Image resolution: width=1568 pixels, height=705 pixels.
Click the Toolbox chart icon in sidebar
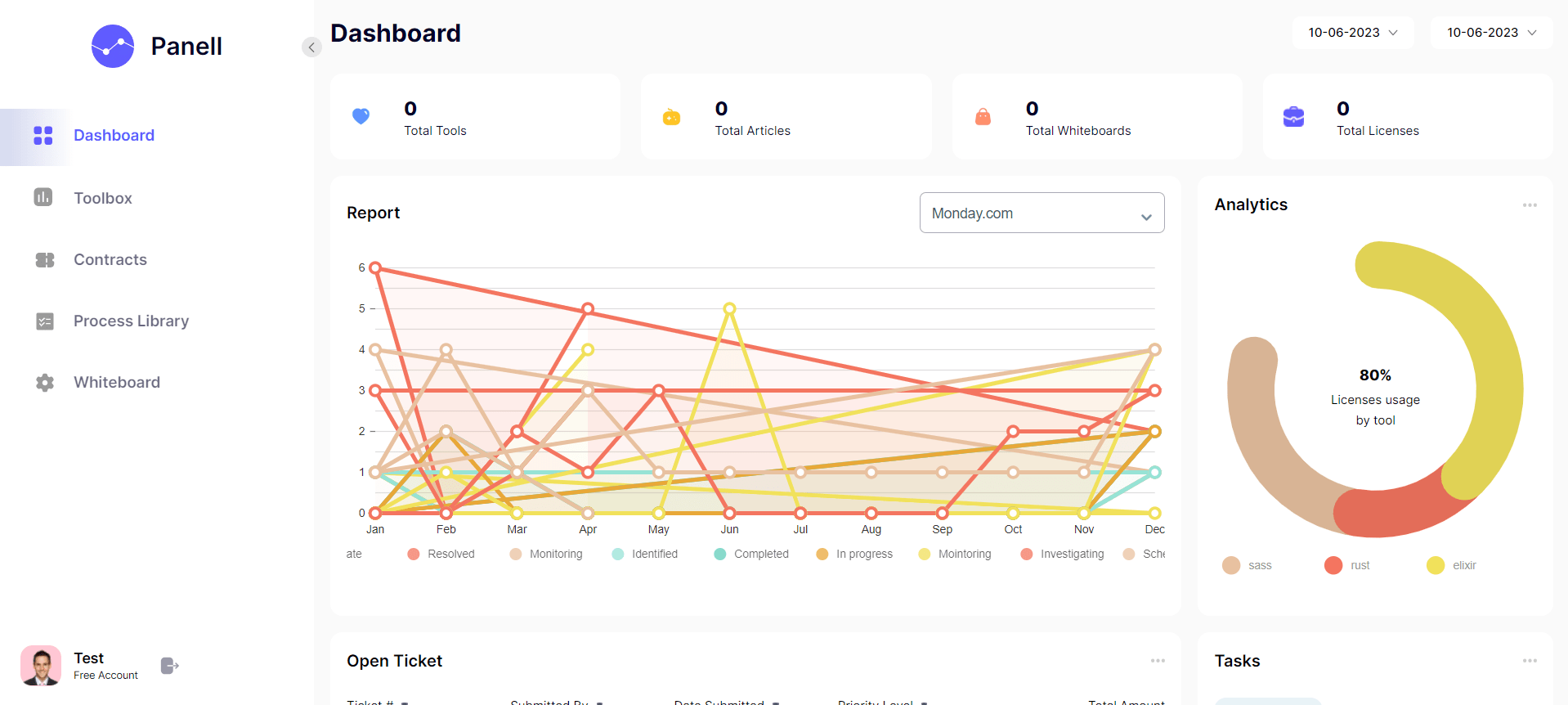tap(43, 197)
